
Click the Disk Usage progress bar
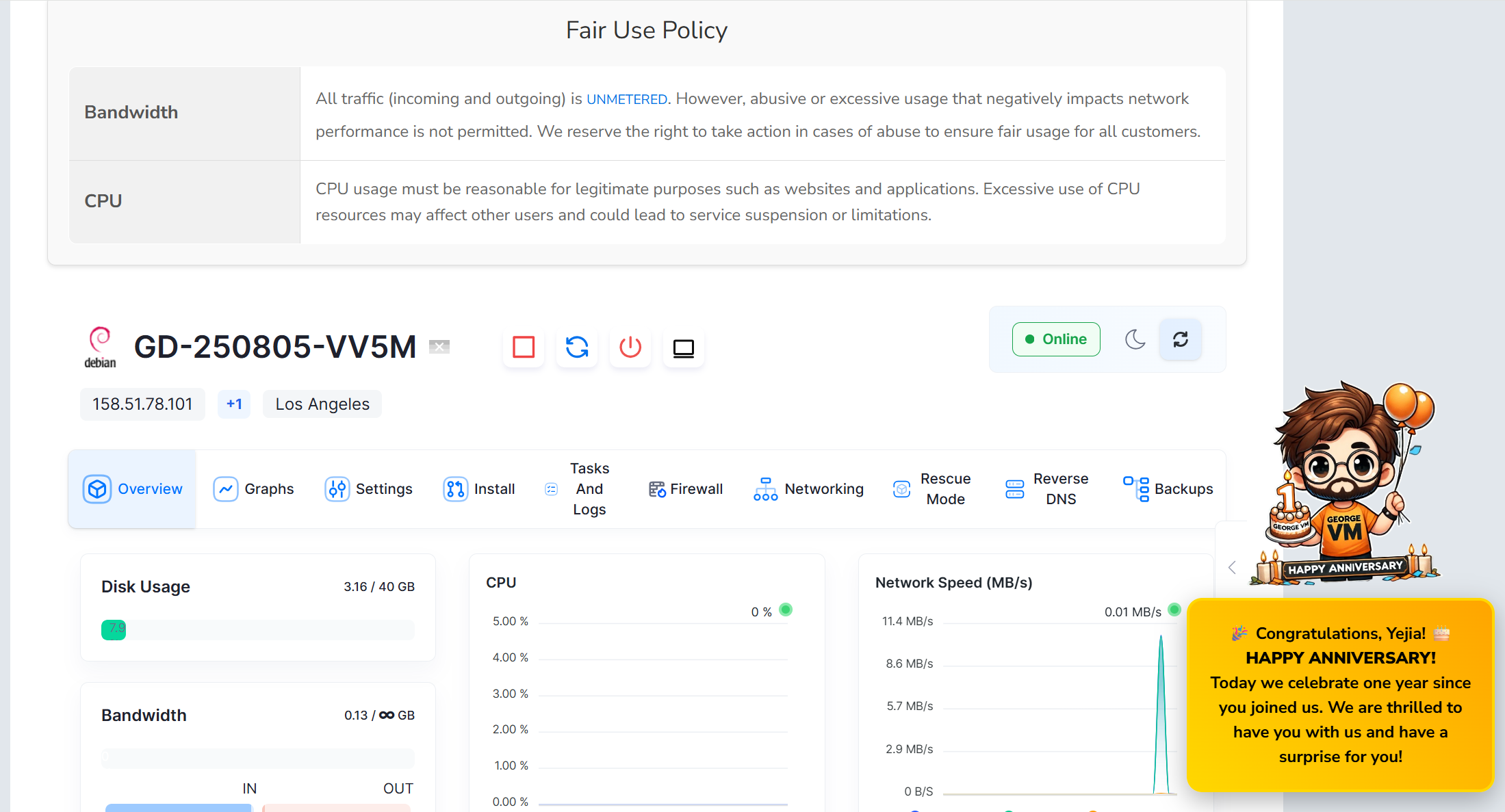click(x=258, y=629)
